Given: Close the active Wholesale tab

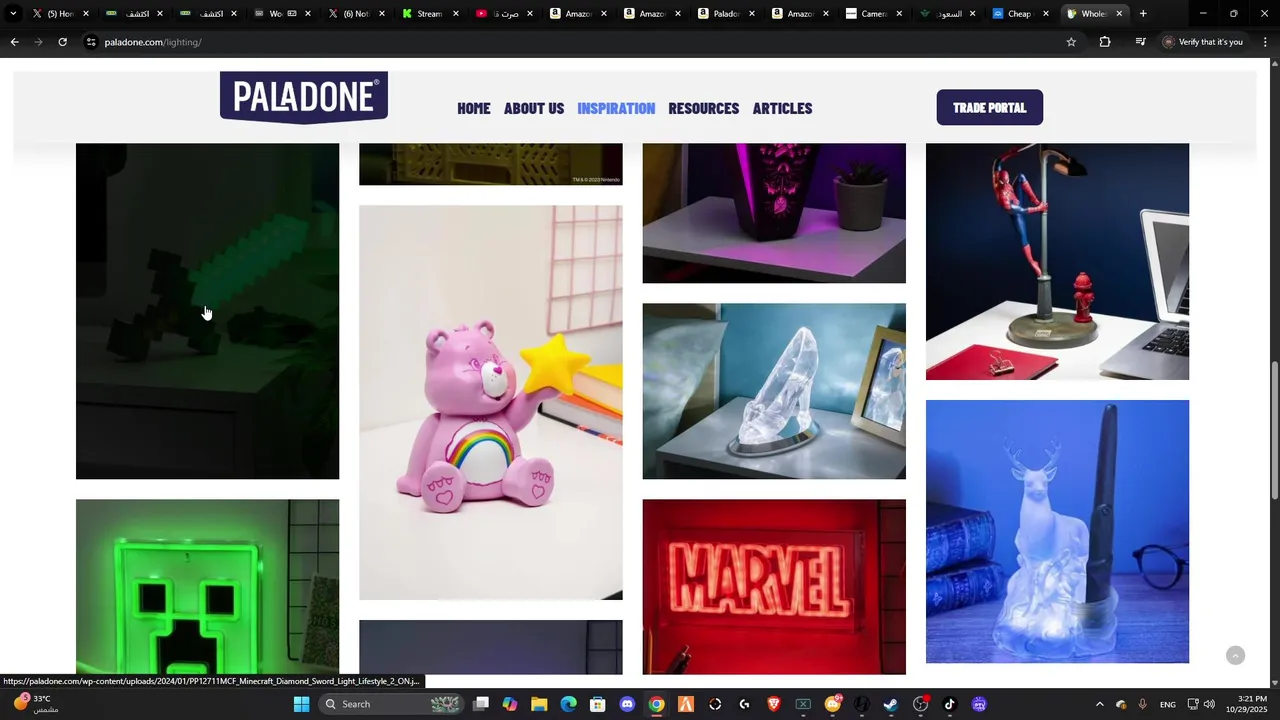Looking at the screenshot, I should [1119, 14].
